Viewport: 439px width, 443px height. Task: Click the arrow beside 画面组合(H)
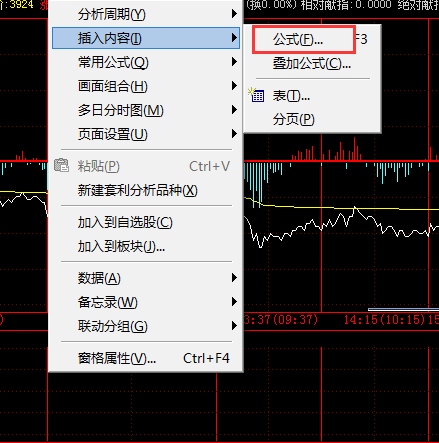pos(234,86)
